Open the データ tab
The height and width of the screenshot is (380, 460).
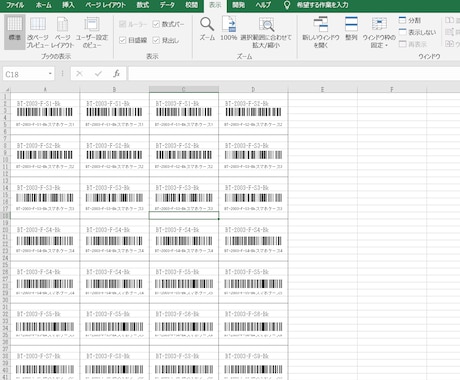point(167,5)
